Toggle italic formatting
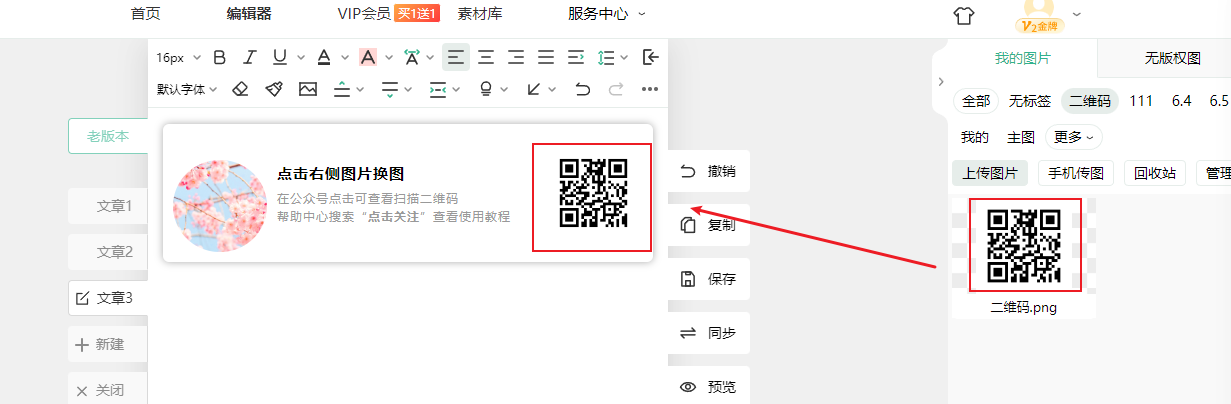This screenshot has height=404, width=1231. (250, 57)
